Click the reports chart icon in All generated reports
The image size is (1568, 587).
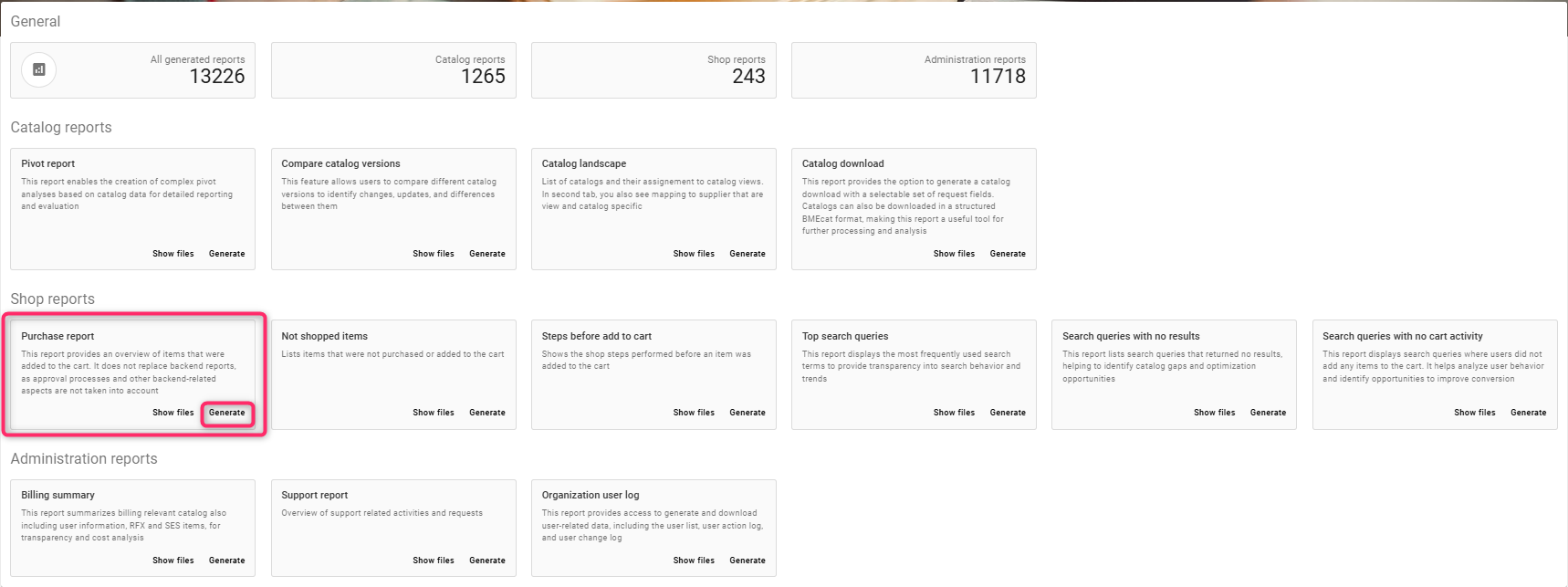pyautogui.click(x=38, y=69)
